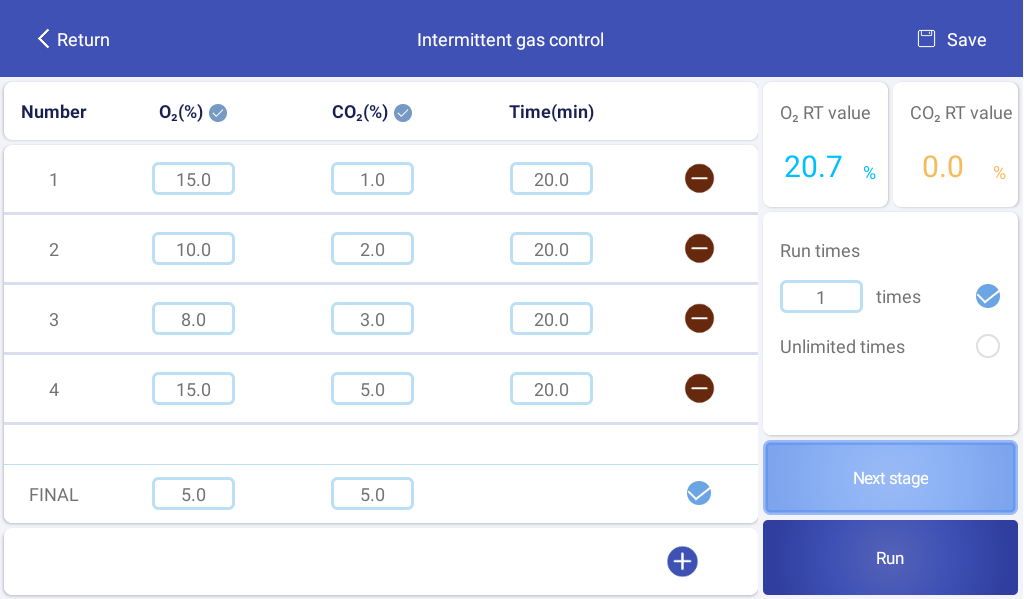Toggle the CO₂(%) column checkmark
1024x599 pixels.
point(403,113)
